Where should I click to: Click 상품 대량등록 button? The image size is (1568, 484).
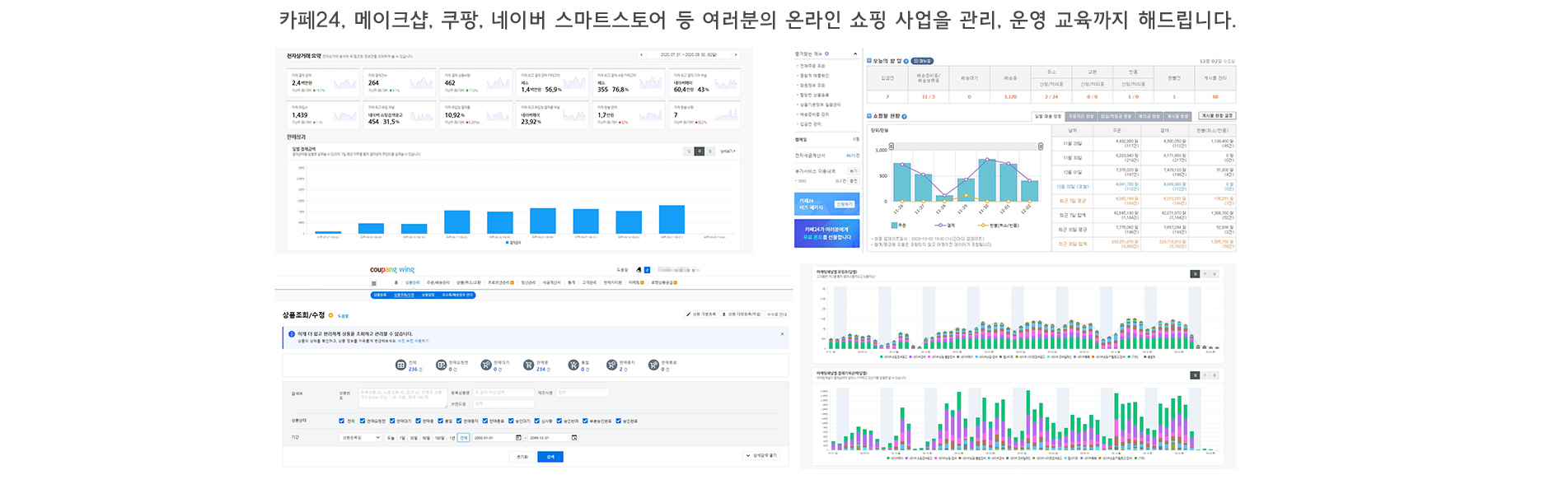tap(742, 314)
